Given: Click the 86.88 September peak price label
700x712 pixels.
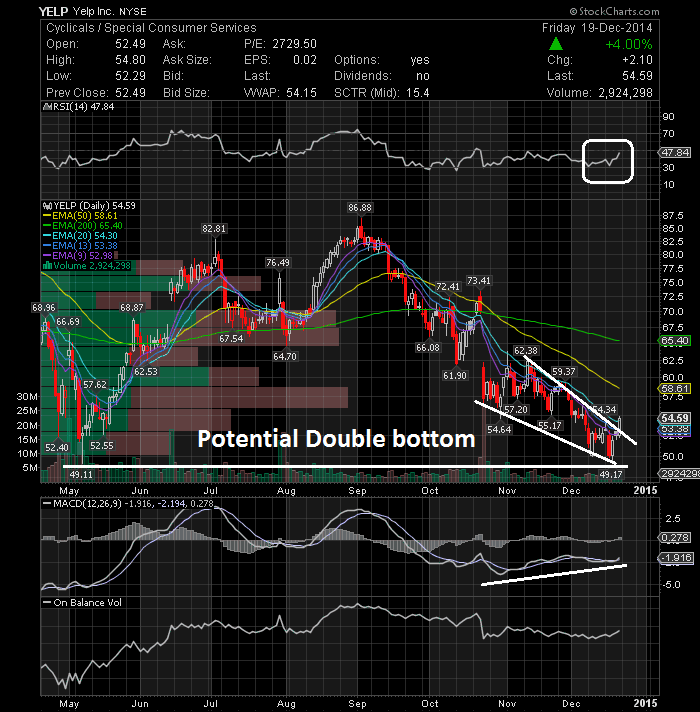Looking at the screenshot, I should (360, 208).
